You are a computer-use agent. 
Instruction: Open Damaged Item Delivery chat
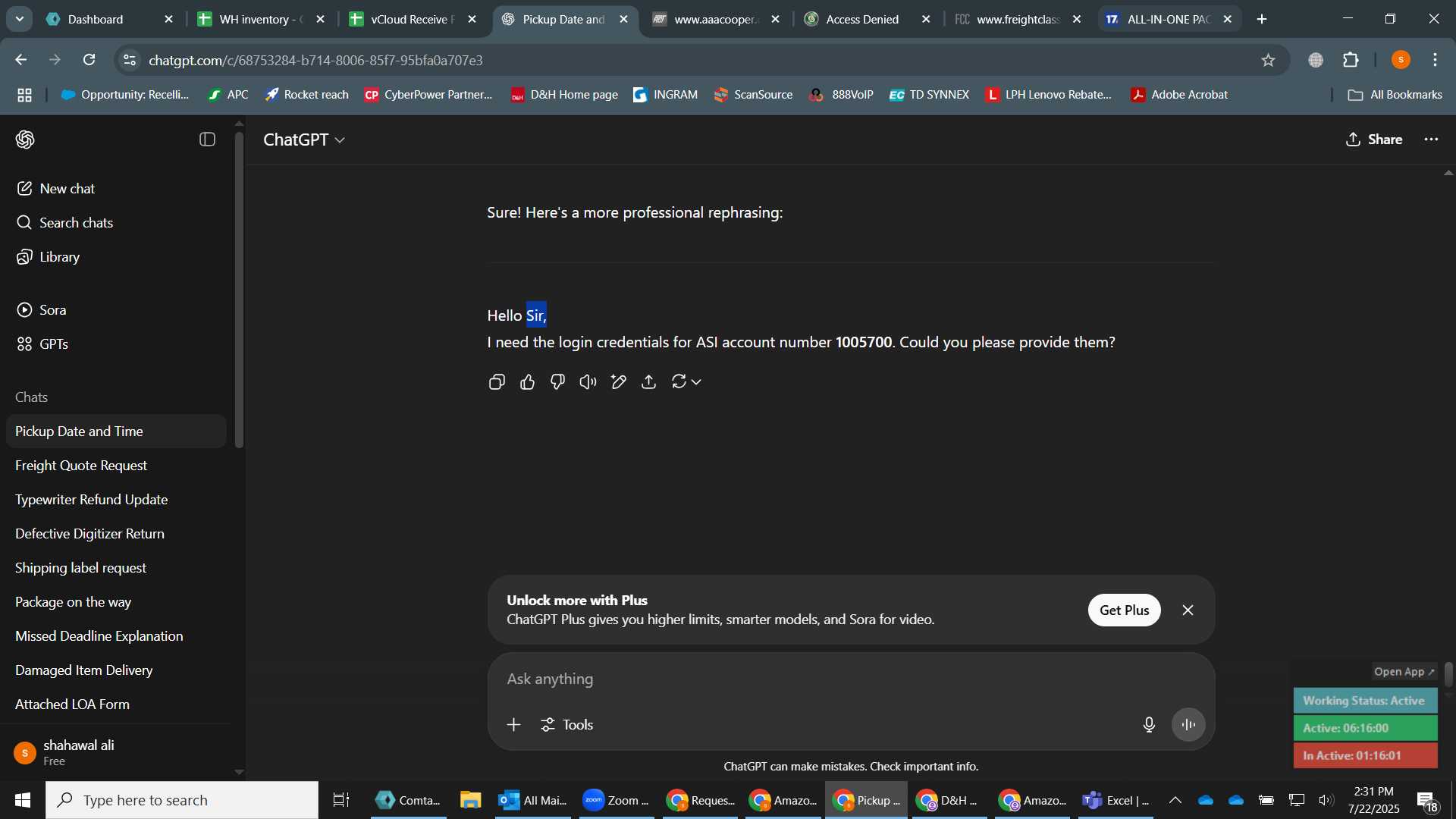pos(116,670)
